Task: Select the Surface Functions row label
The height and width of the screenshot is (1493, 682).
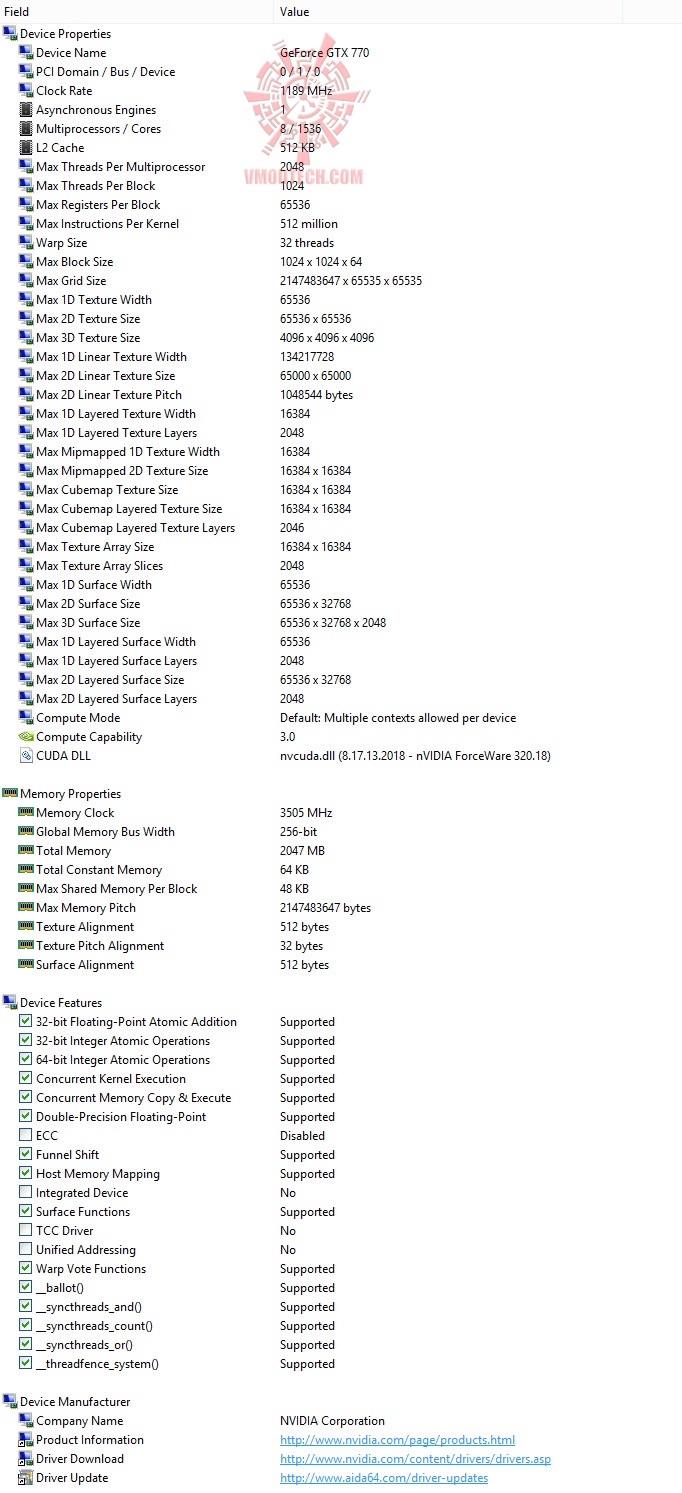Action: tap(83, 1212)
